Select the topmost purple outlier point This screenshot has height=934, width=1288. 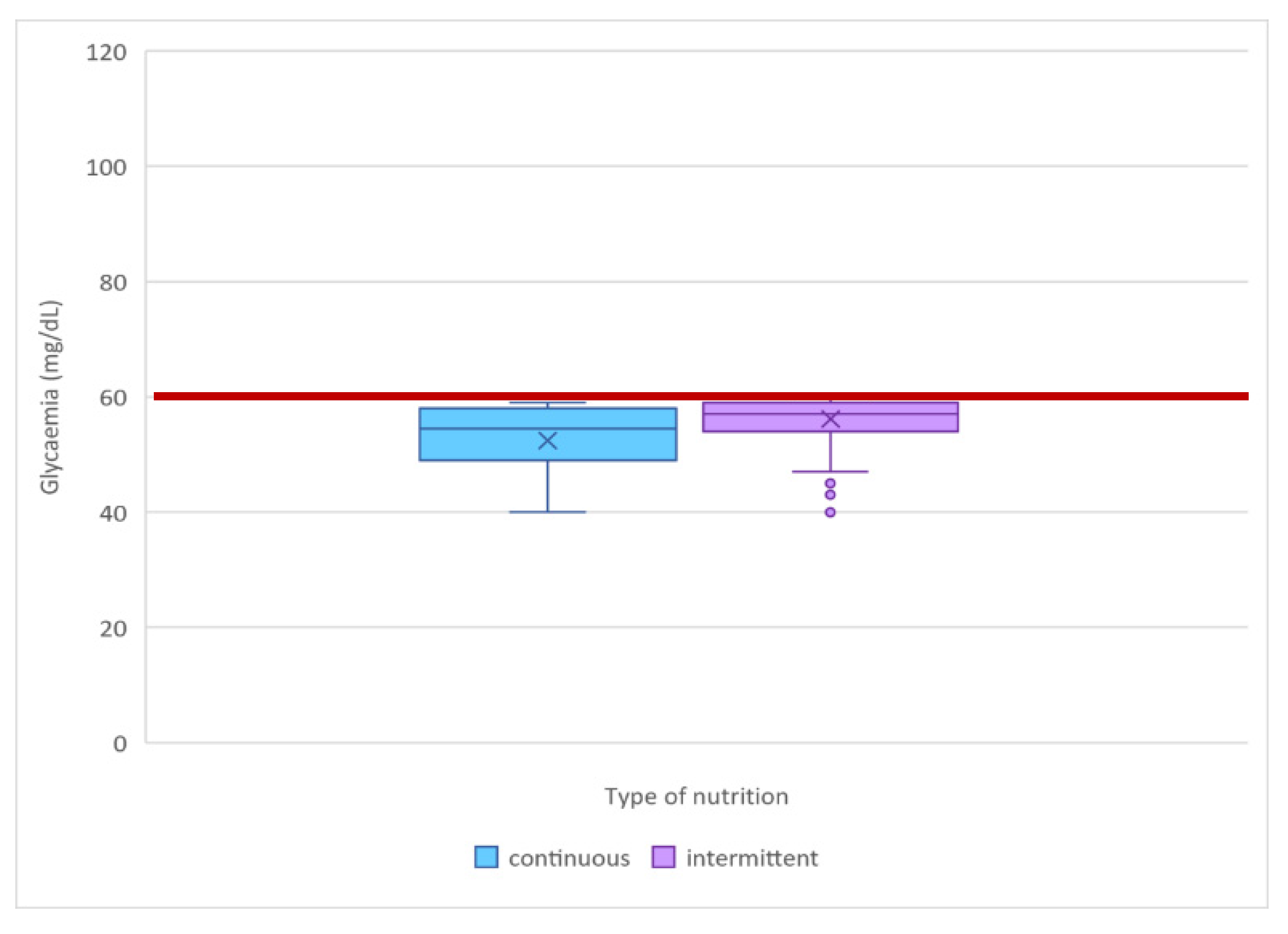tap(830, 484)
